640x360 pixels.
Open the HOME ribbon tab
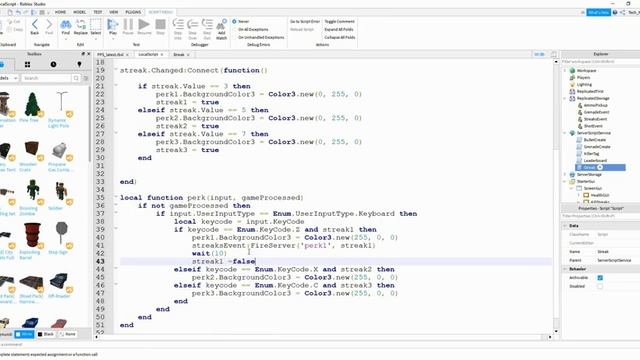click(60, 12)
